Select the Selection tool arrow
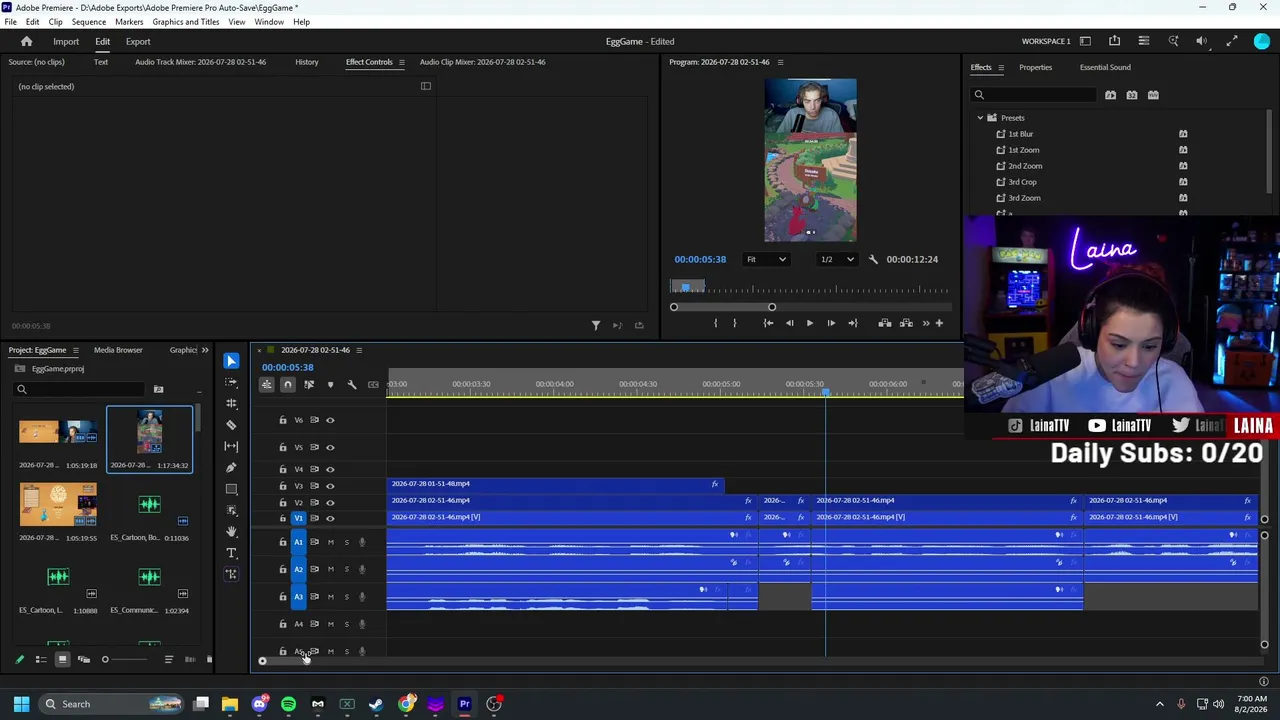Image resolution: width=1280 pixels, height=720 pixels. [x=231, y=361]
